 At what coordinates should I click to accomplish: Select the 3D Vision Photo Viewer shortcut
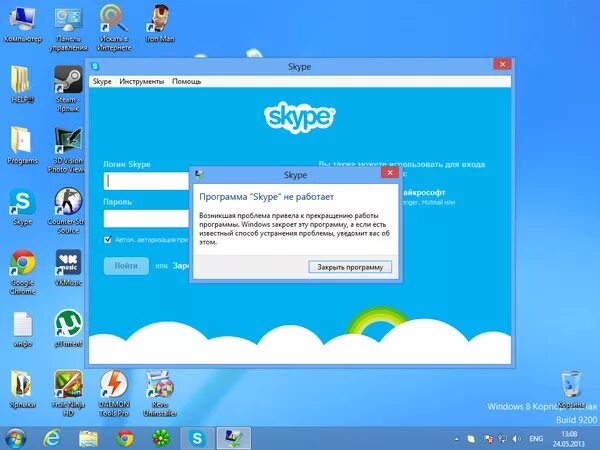(x=68, y=150)
